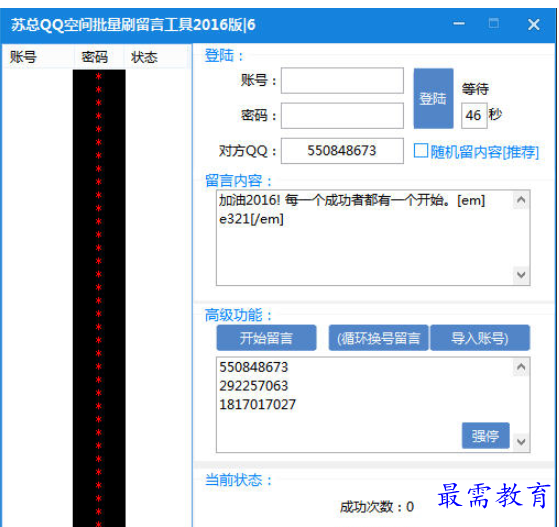Select QQ number 1817017027 in the list
The height and width of the screenshot is (527, 559).
tap(257, 405)
